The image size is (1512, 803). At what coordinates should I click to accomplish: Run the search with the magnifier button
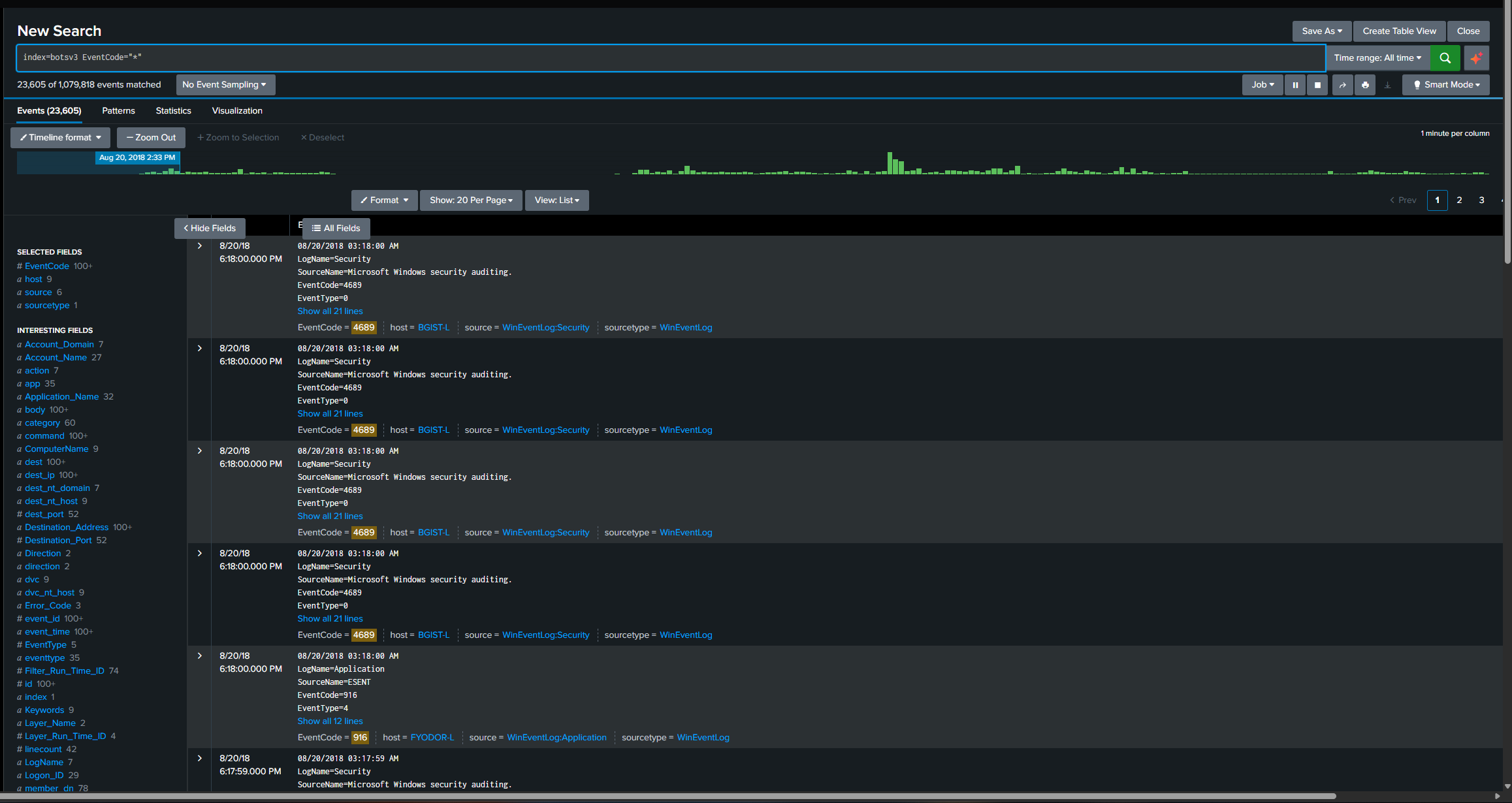click(1445, 58)
